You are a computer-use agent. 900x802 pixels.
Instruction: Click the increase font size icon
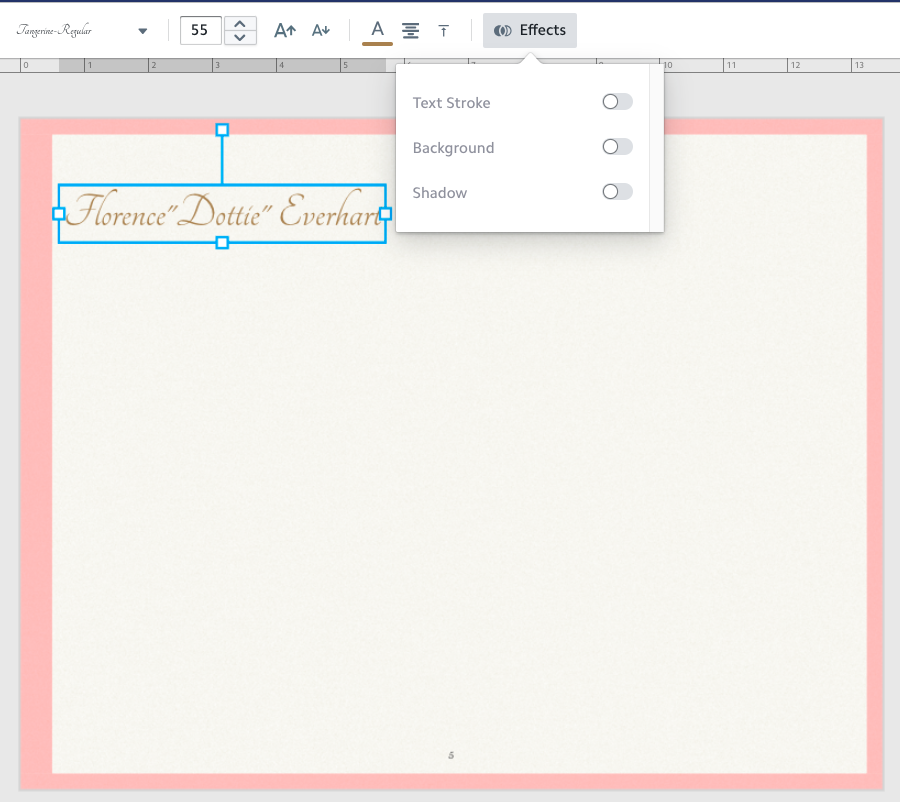pos(285,30)
